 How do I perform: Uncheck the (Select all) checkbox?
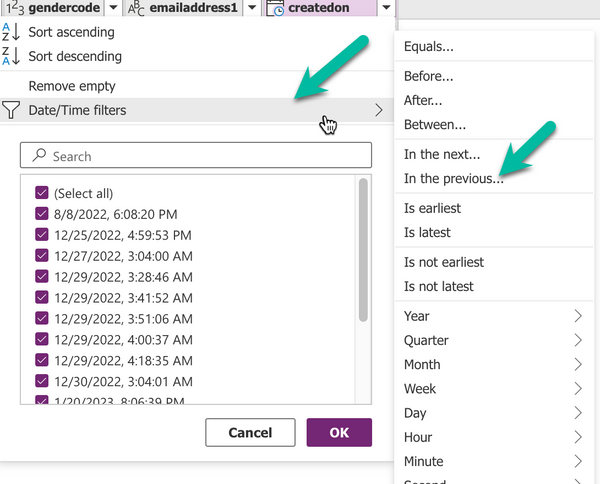42,193
